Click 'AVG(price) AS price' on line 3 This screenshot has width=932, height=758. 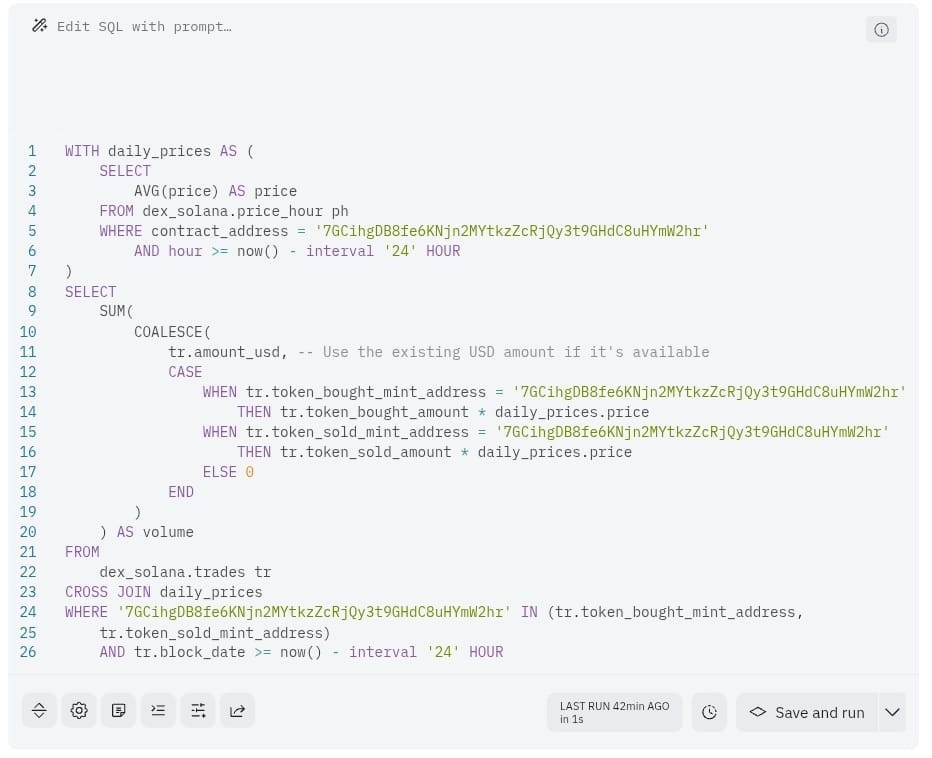pyautogui.click(x=215, y=191)
